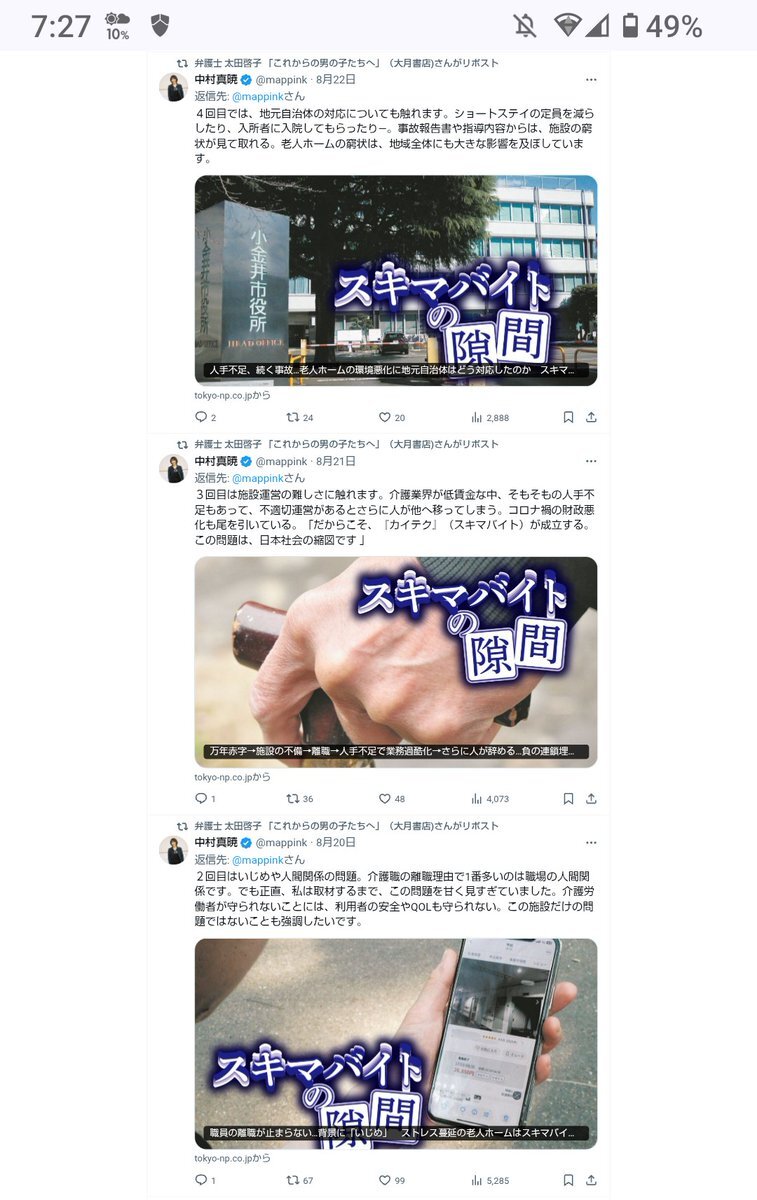
Task: Open the smartphone article card image
Action: [396, 1044]
